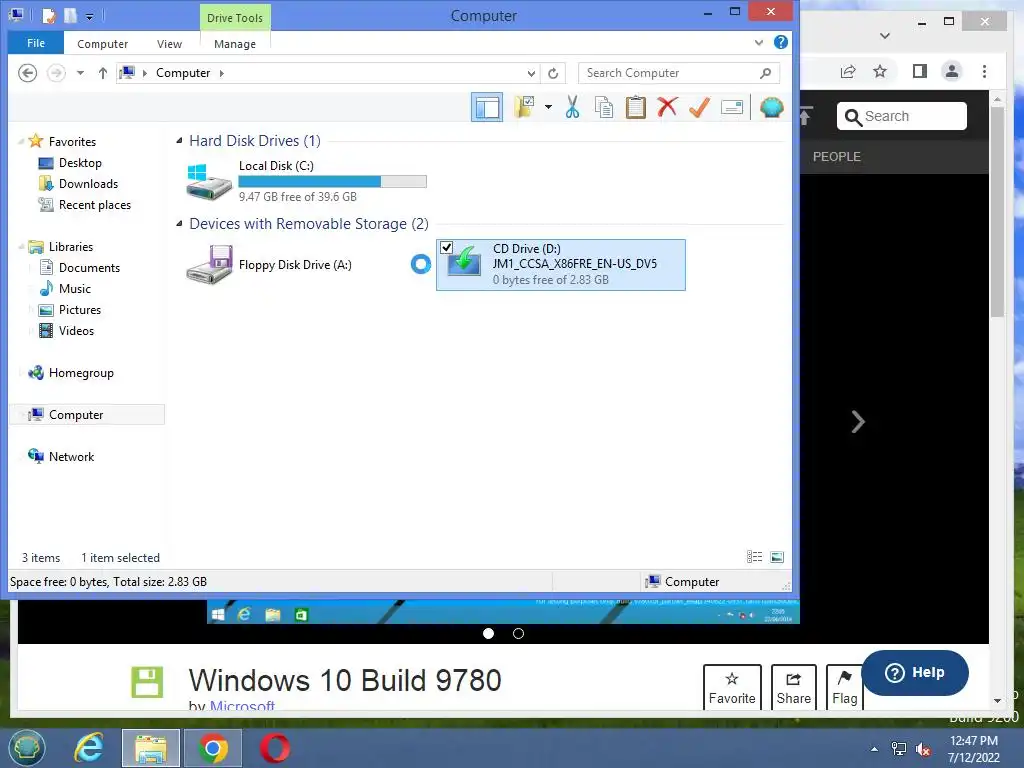Click the scissors Cut icon
Image resolution: width=1024 pixels, height=768 pixels.
tap(573, 107)
